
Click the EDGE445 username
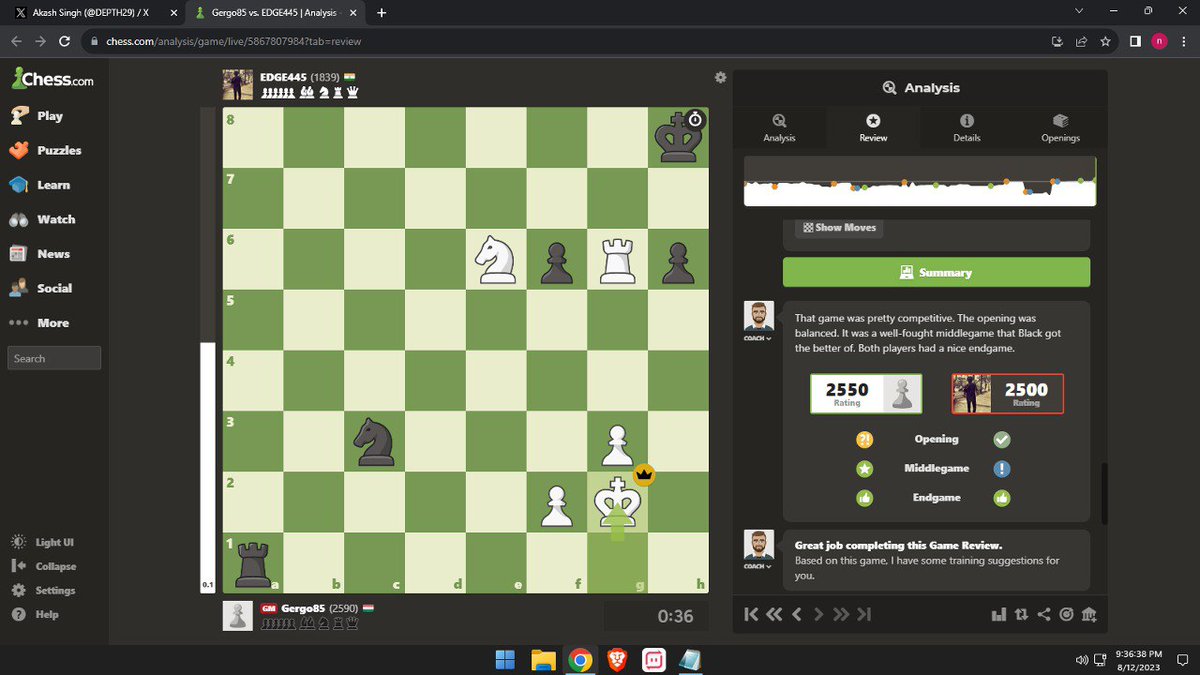click(x=283, y=77)
